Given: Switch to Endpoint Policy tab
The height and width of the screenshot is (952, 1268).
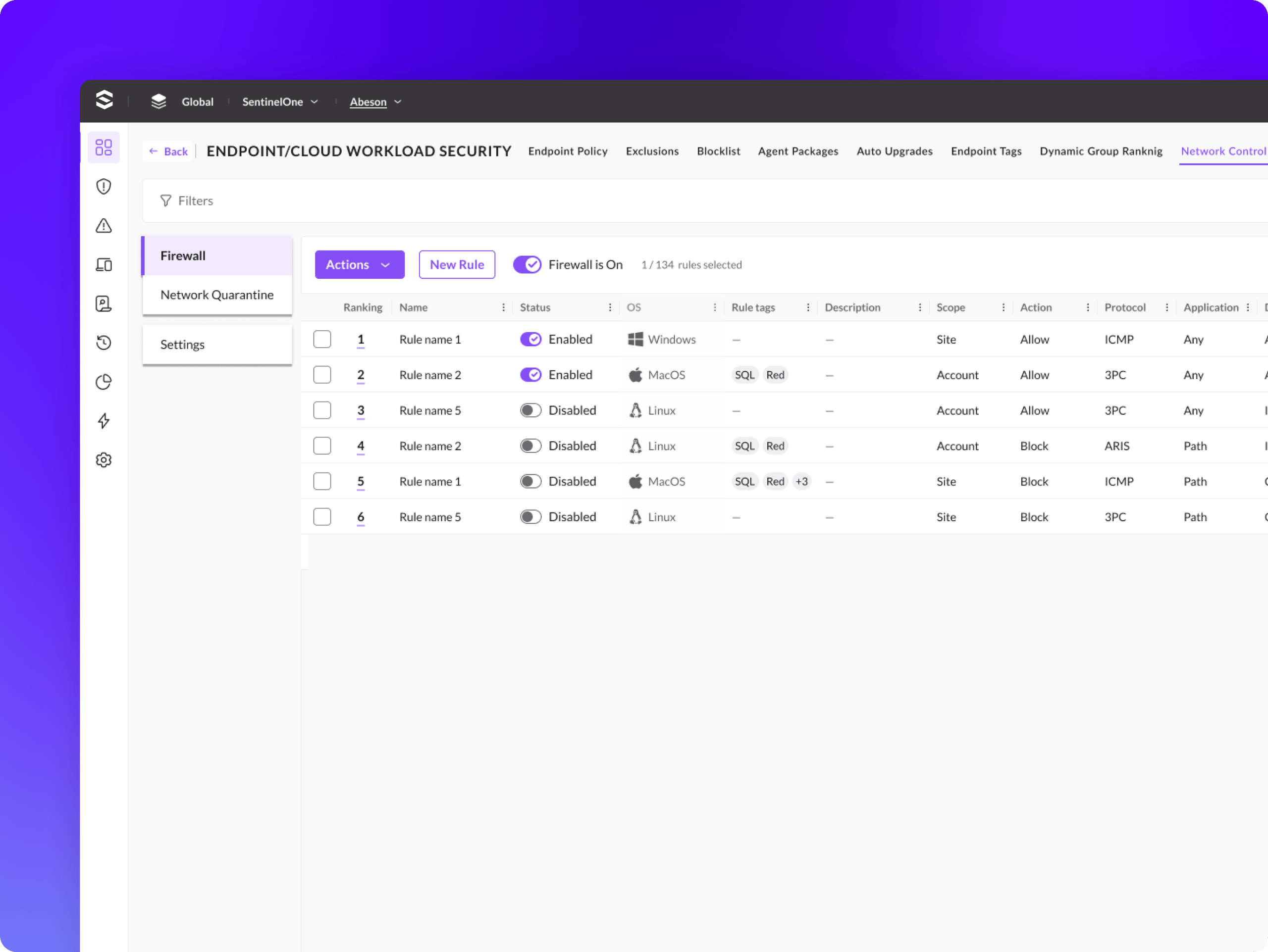Looking at the screenshot, I should (x=568, y=151).
